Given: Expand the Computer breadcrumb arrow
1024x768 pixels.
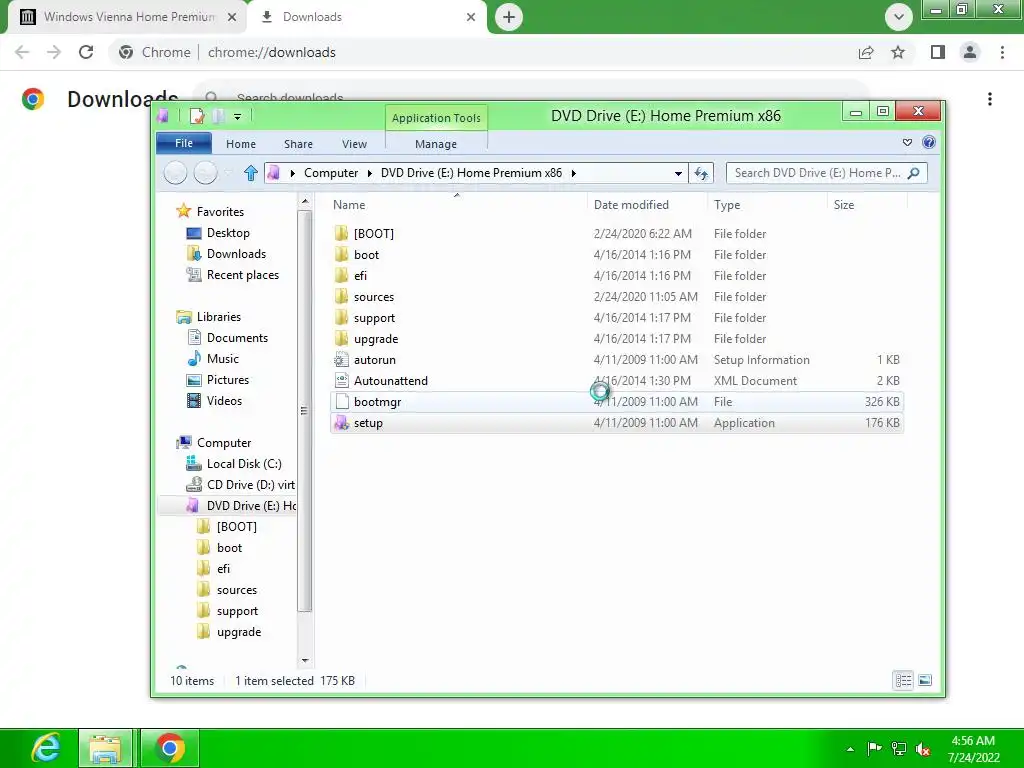Looking at the screenshot, I should (x=370, y=173).
